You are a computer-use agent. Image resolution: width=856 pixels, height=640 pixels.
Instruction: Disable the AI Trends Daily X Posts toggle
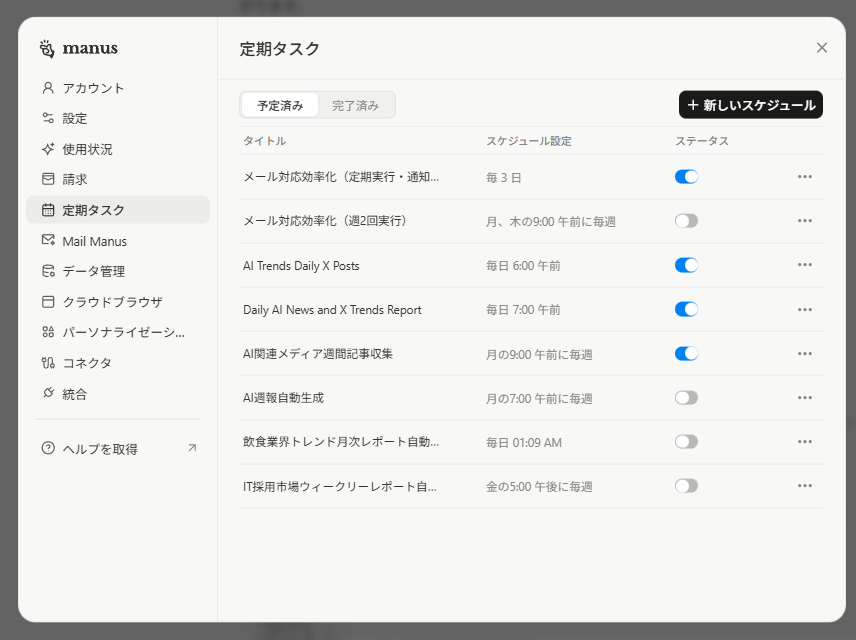point(686,265)
